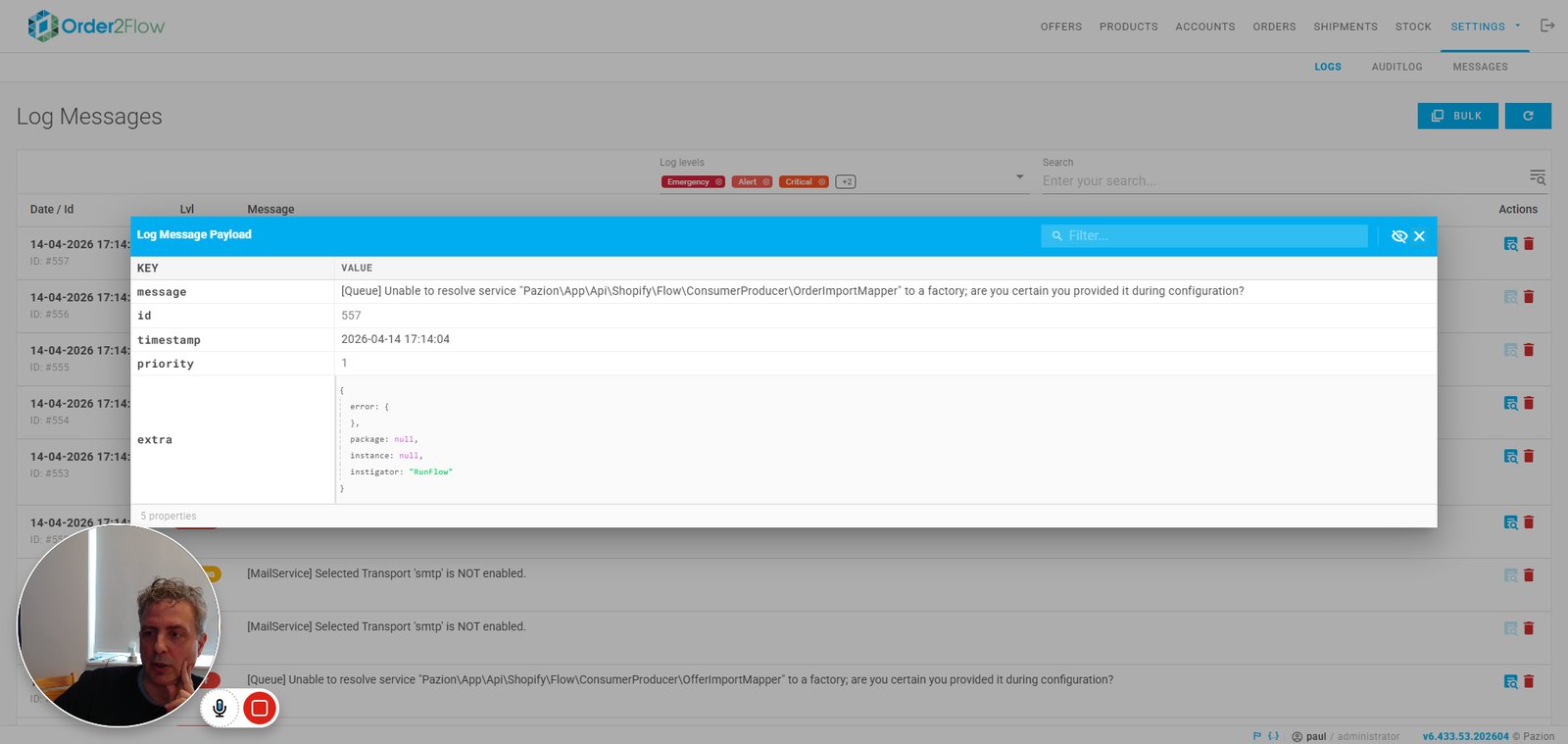
Task: Click the logout icon in the top bar
Action: click(1547, 25)
